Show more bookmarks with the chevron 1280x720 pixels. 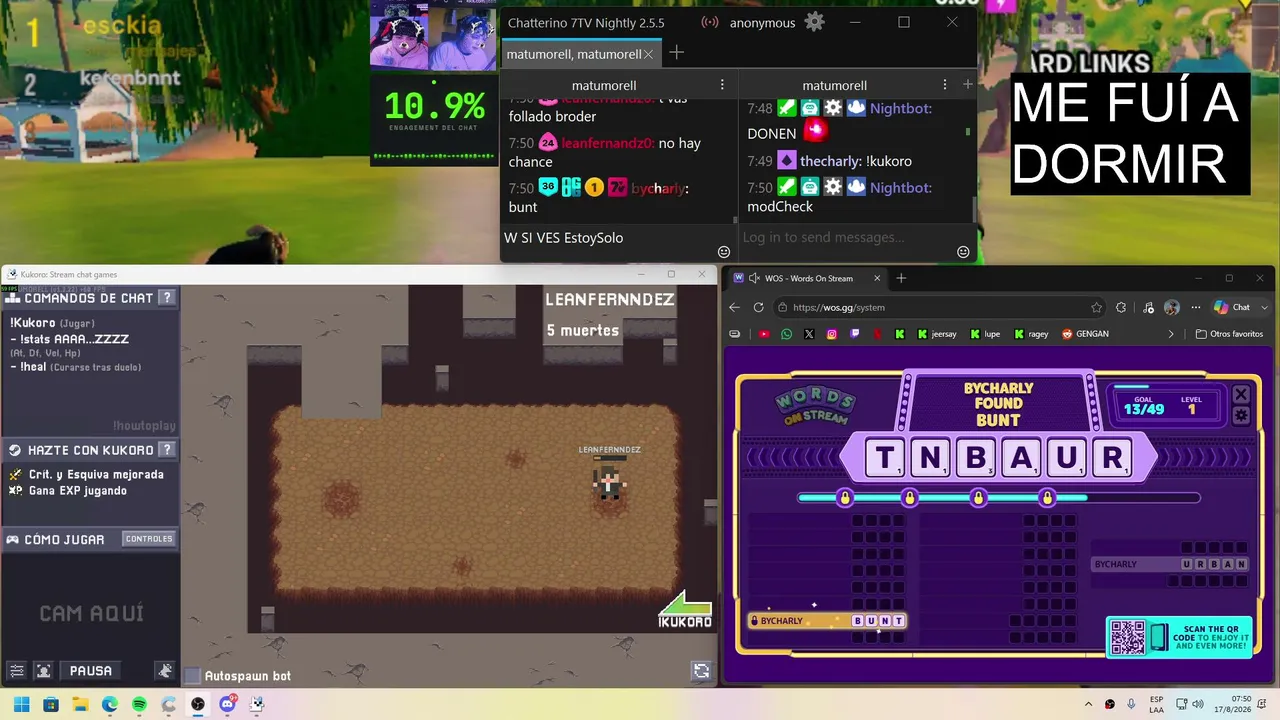1171,334
